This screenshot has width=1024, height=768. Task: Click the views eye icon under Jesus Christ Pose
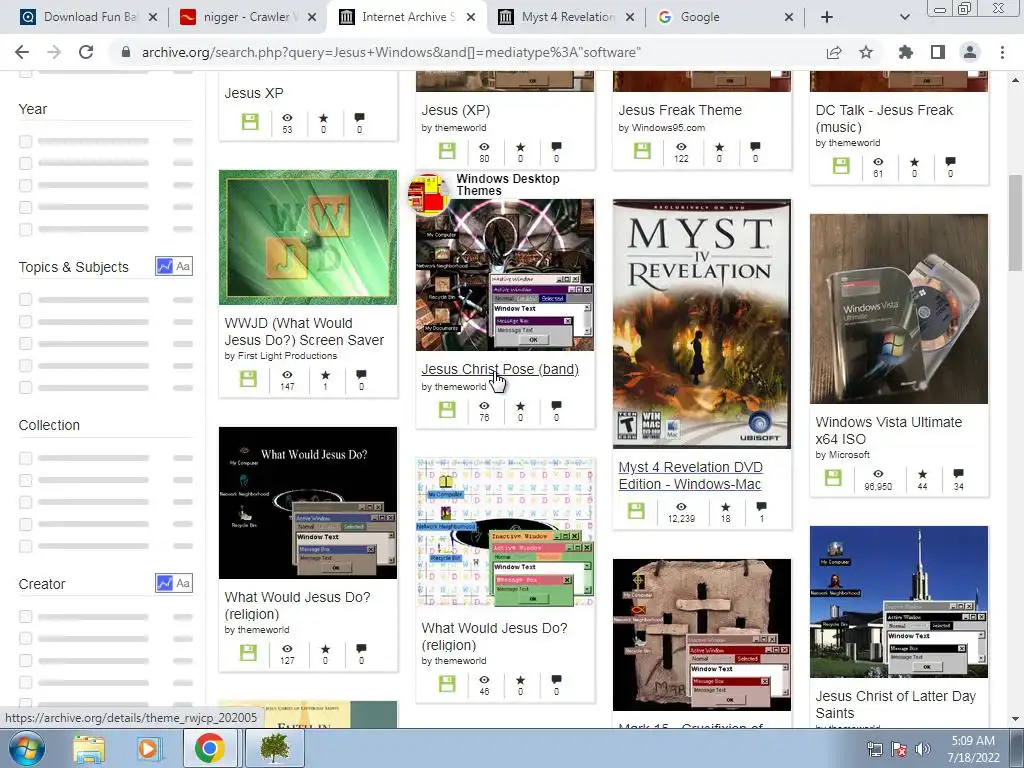click(484, 406)
